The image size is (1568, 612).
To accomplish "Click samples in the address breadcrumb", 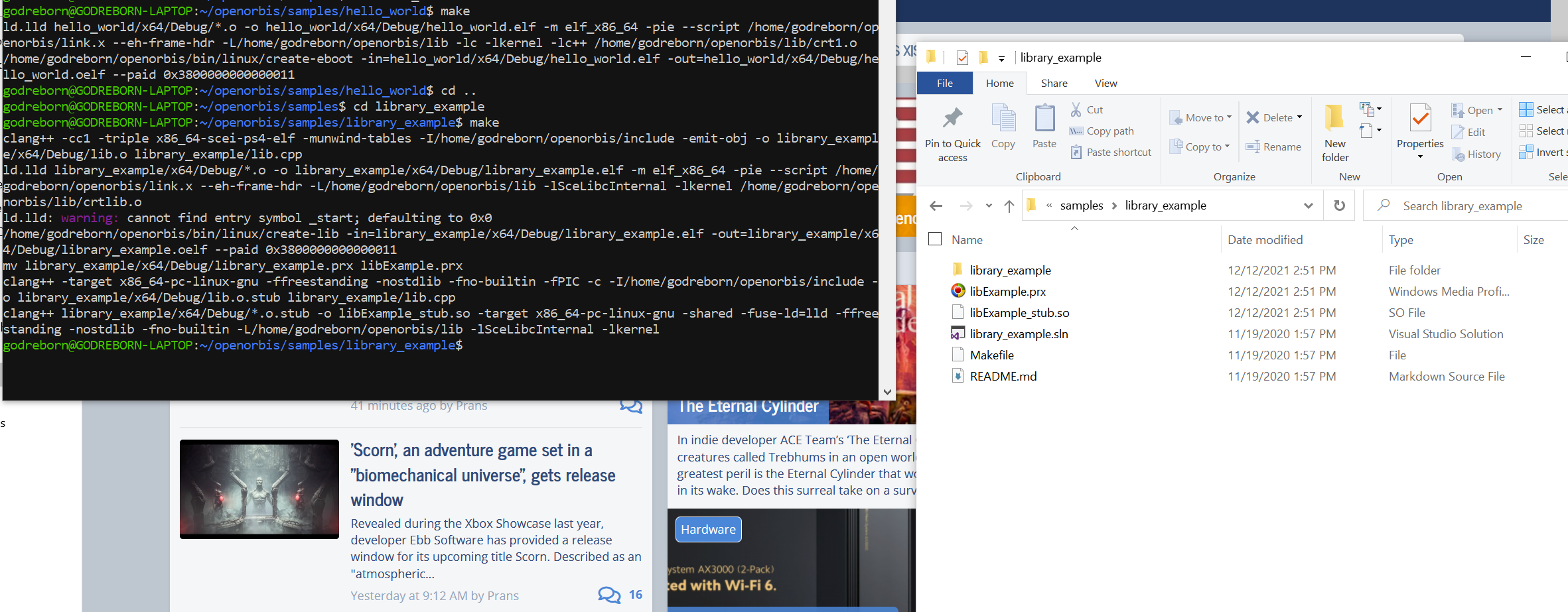I will coord(1082,206).
